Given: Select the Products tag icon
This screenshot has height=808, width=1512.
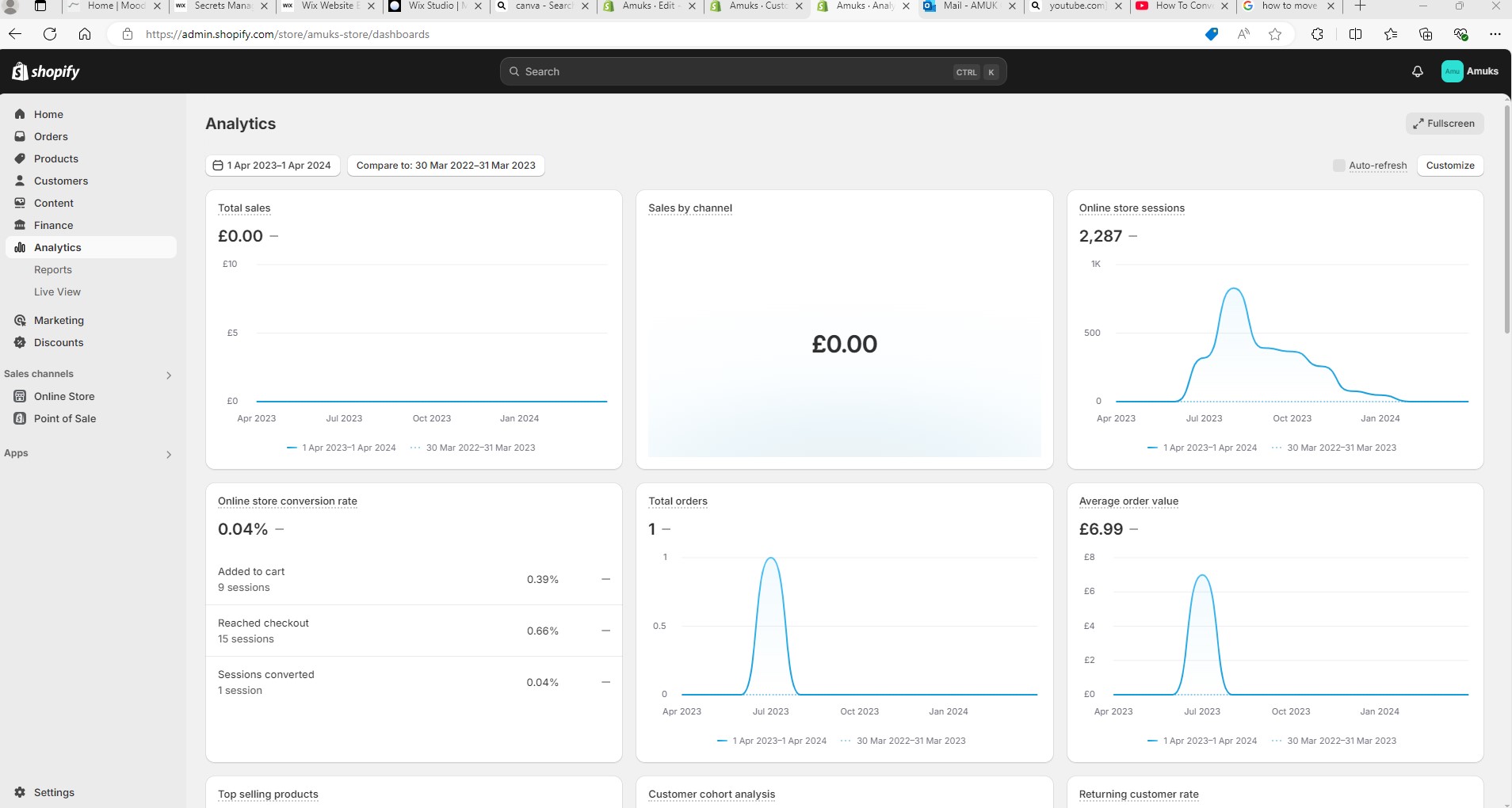Looking at the screenshot, I should (x=20, y=158).
